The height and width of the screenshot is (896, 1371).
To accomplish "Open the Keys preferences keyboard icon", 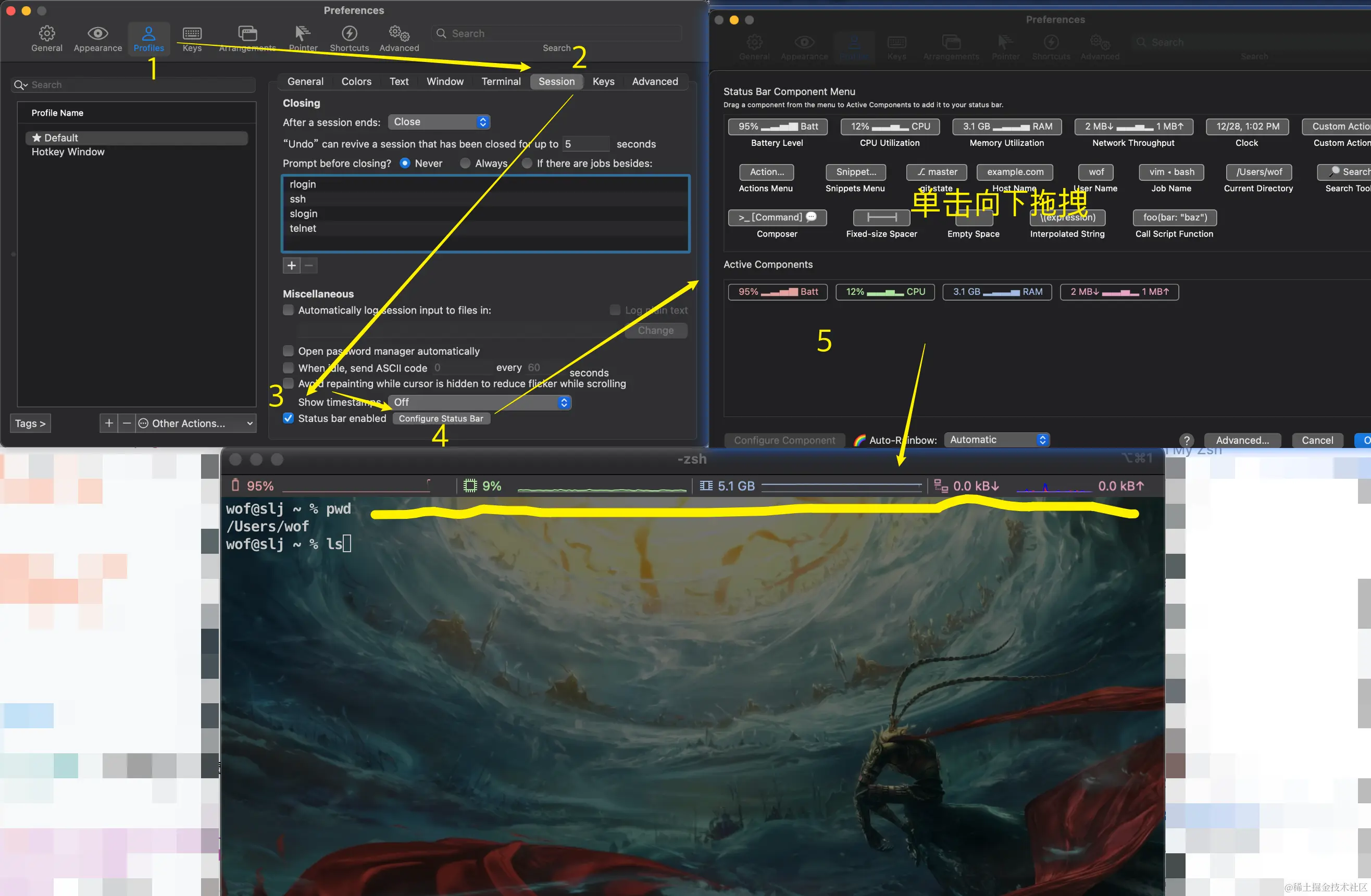I will (192, 39).
